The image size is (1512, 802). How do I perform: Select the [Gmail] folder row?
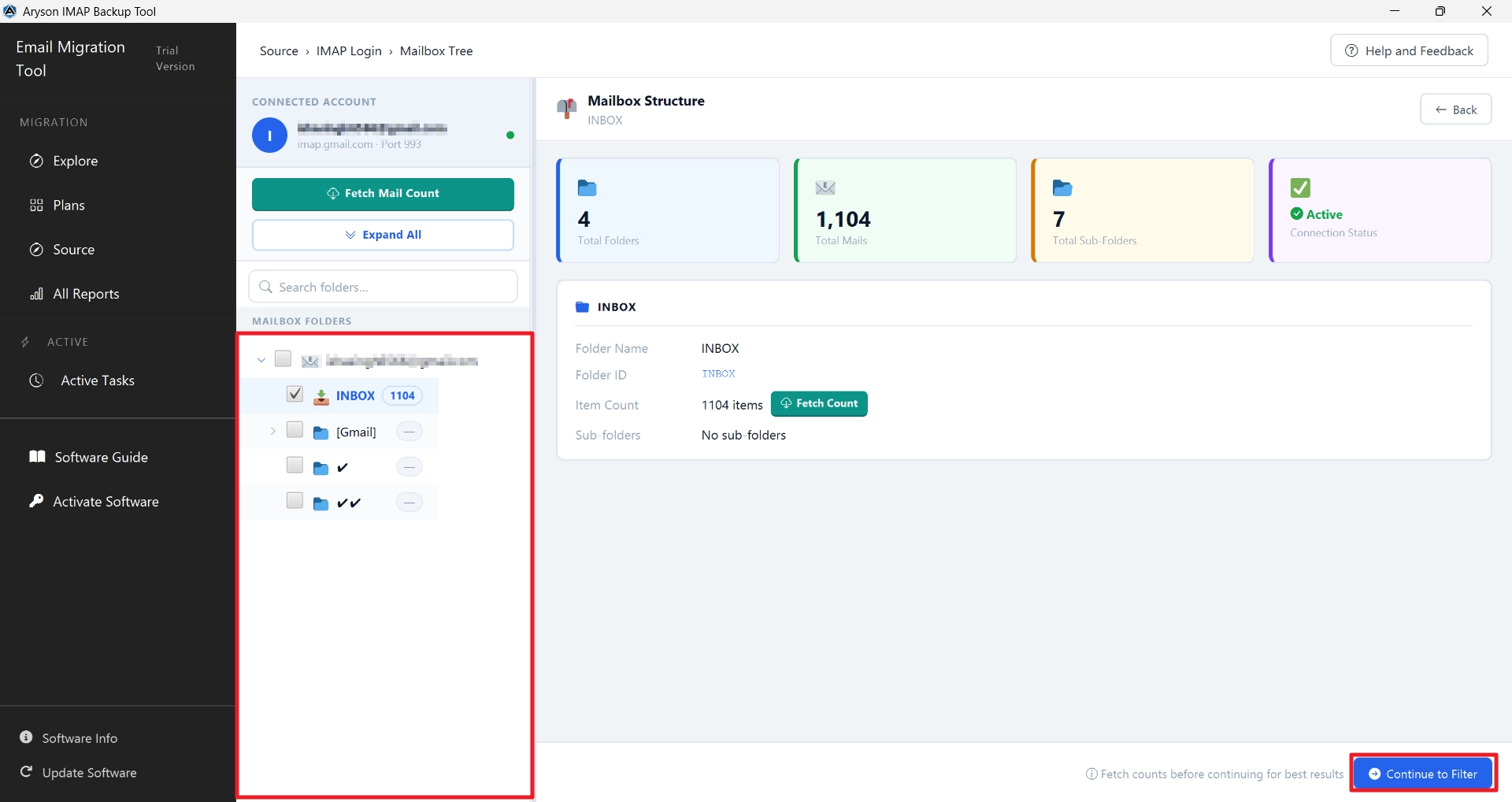339,432
